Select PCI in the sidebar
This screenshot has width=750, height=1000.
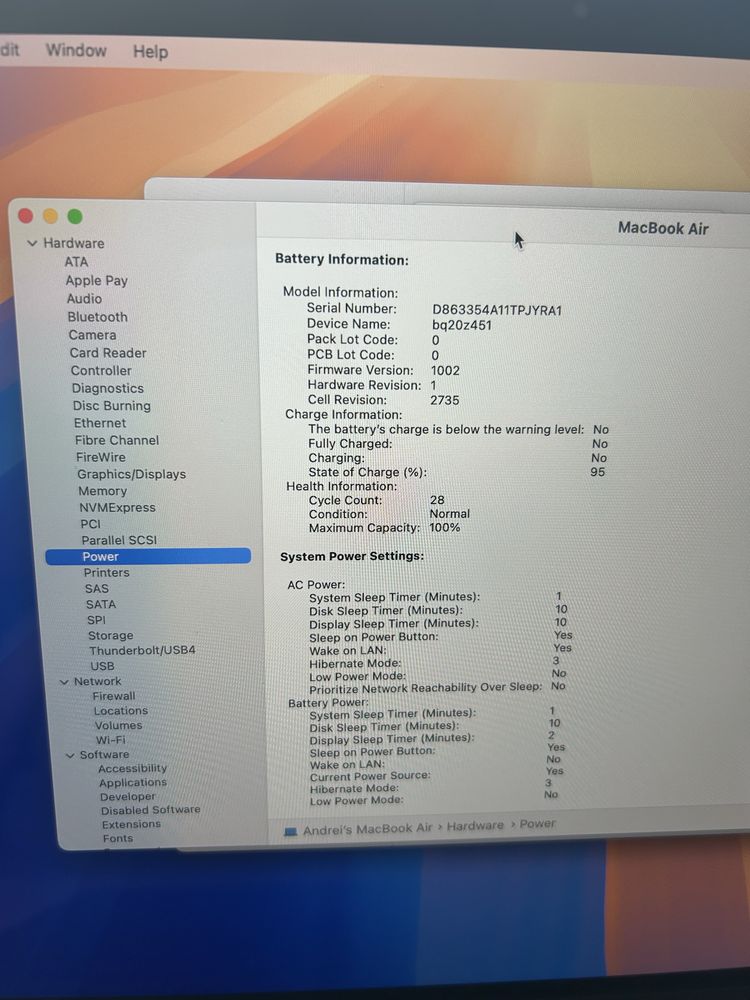91,524
